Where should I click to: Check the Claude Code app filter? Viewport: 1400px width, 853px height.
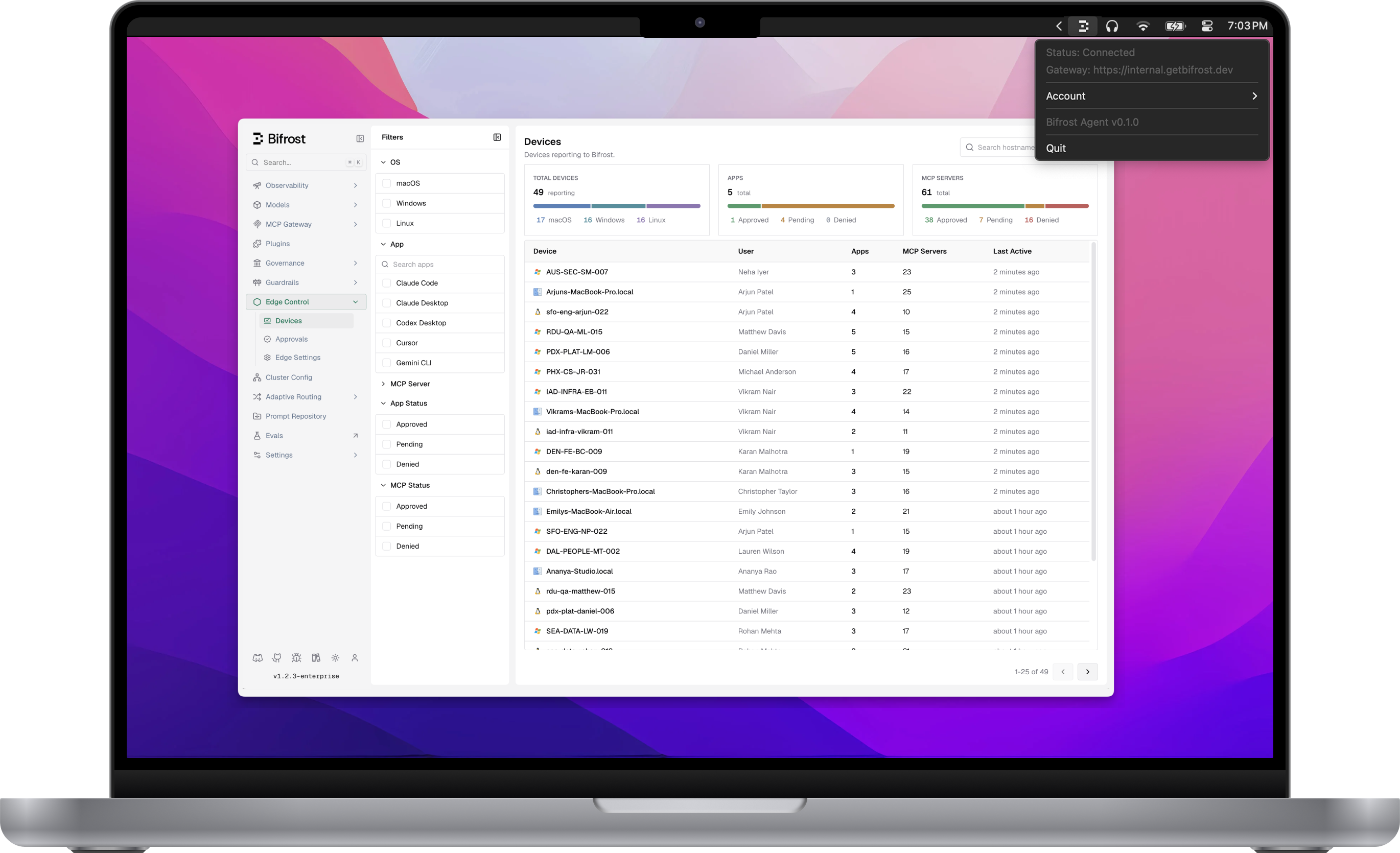386,283
